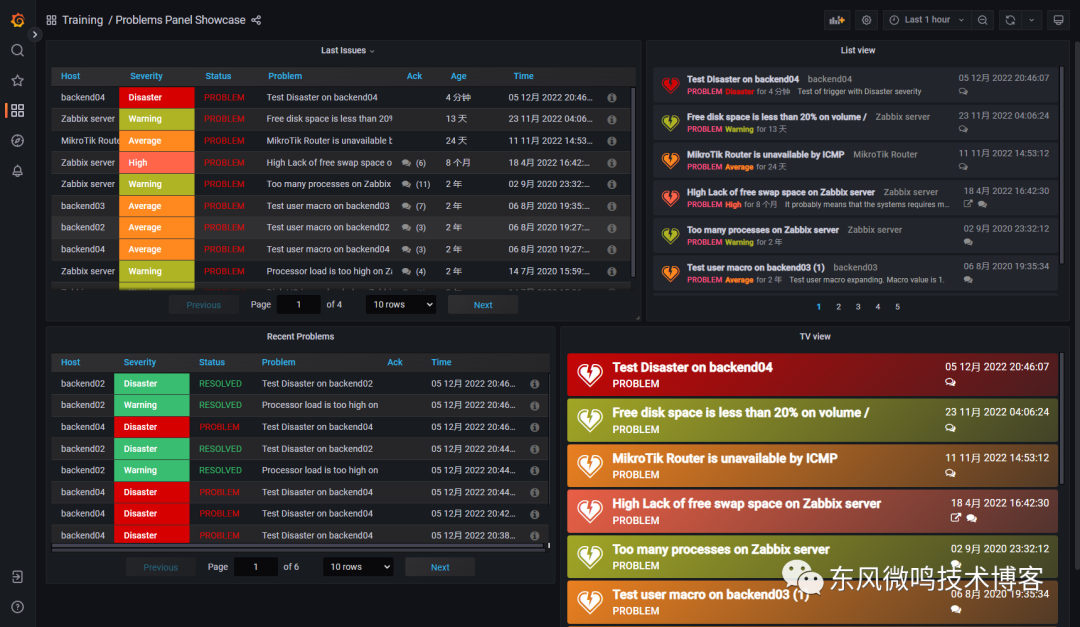Open ack comments (7) for backend03 macro
The image size is (1080, 627).
[x=414, y=206]
